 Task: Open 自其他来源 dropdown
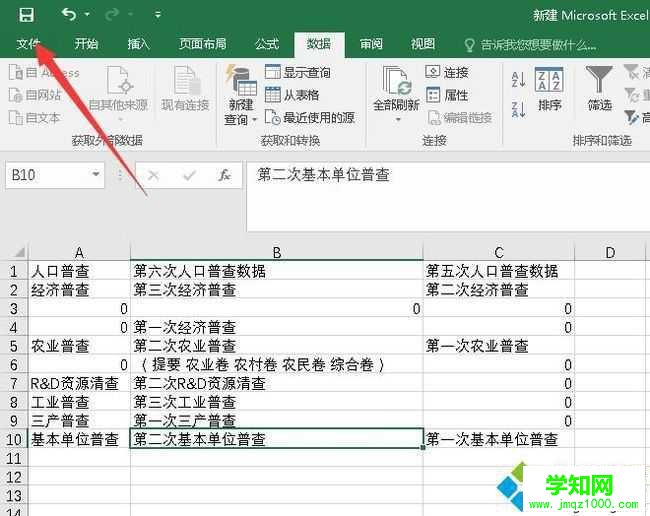click(119, 93)
